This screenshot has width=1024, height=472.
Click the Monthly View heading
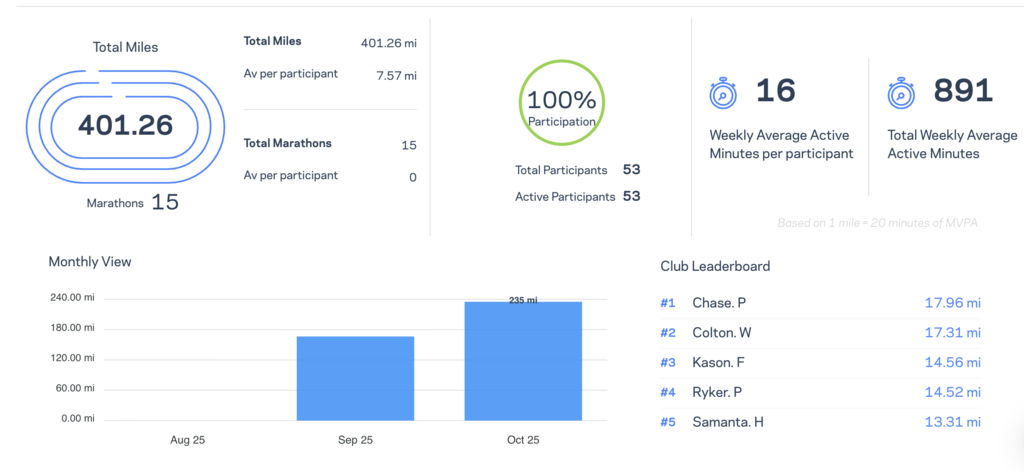pos(90,262)
